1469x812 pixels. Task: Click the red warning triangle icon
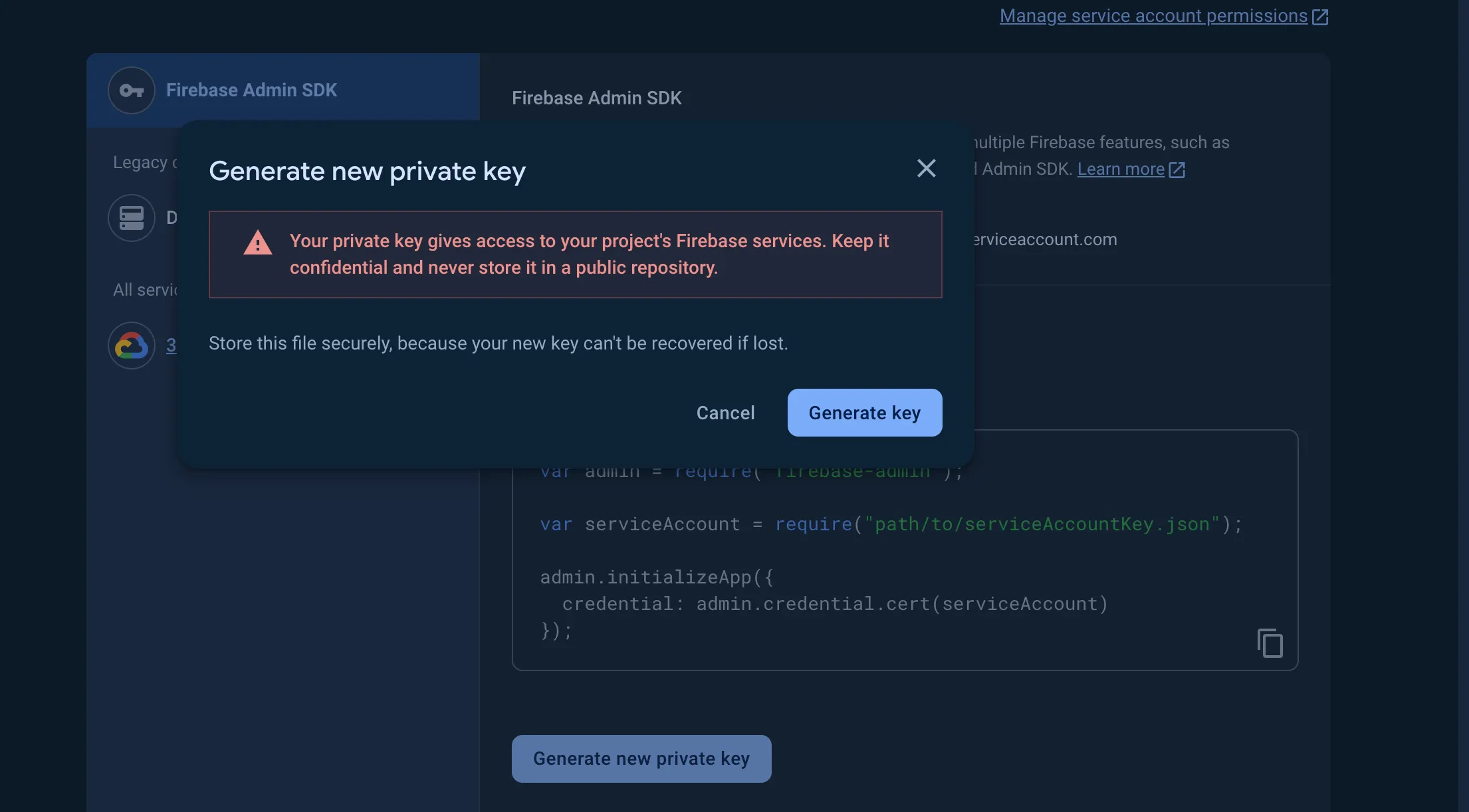pos(258,243)
